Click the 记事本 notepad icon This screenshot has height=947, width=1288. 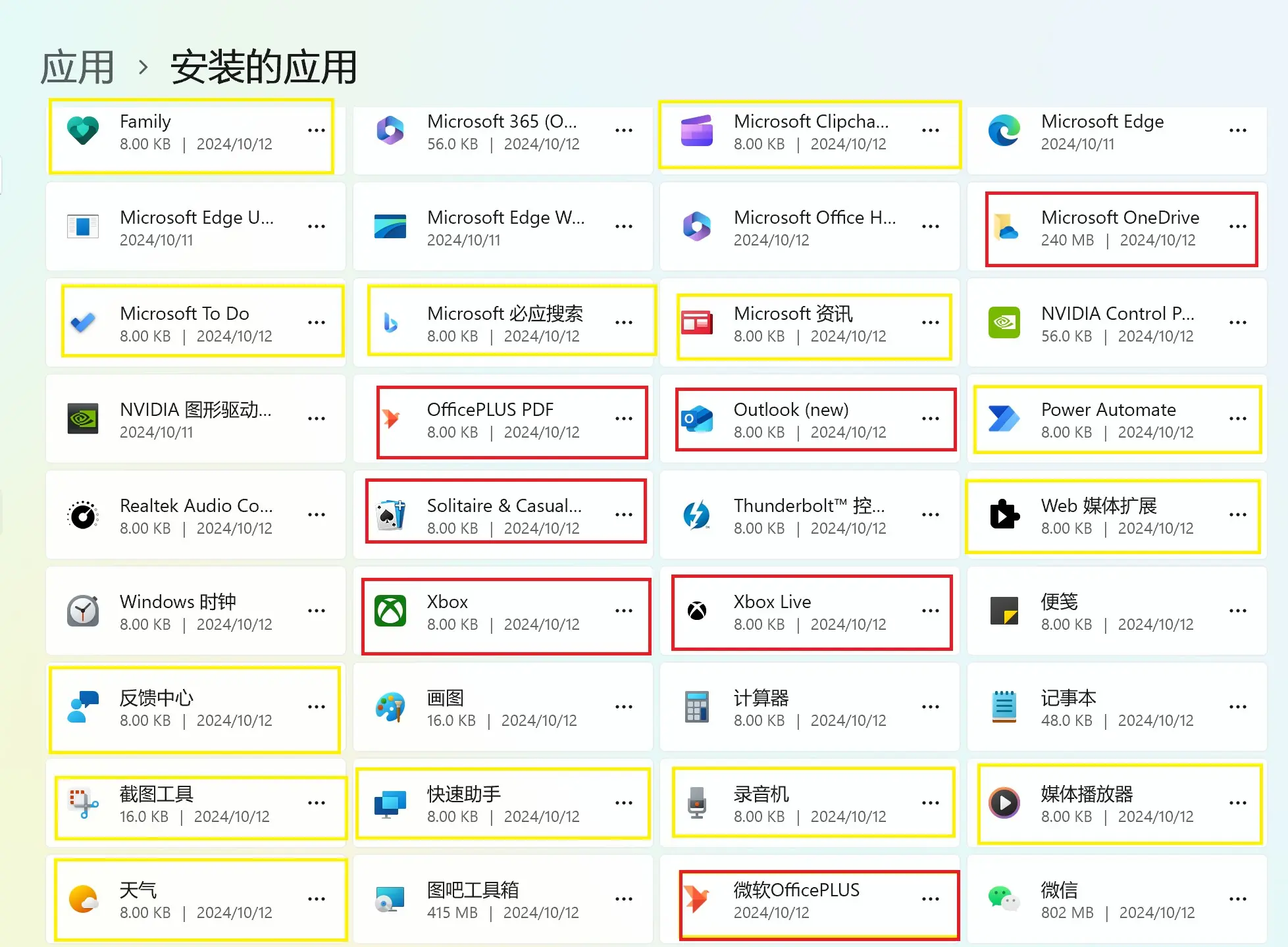1004,707
